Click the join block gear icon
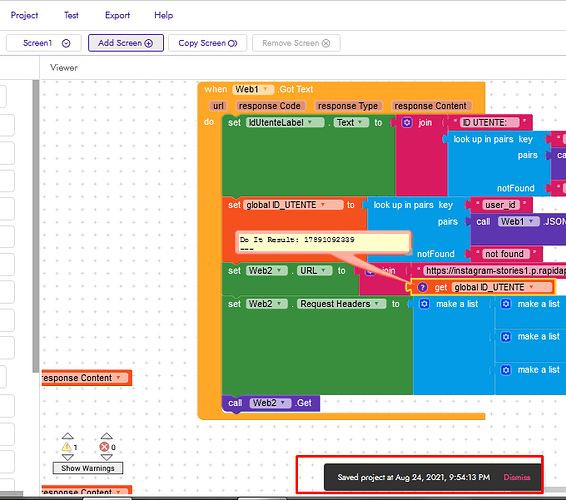Viewport: 566px width, 500px height. 407,122
